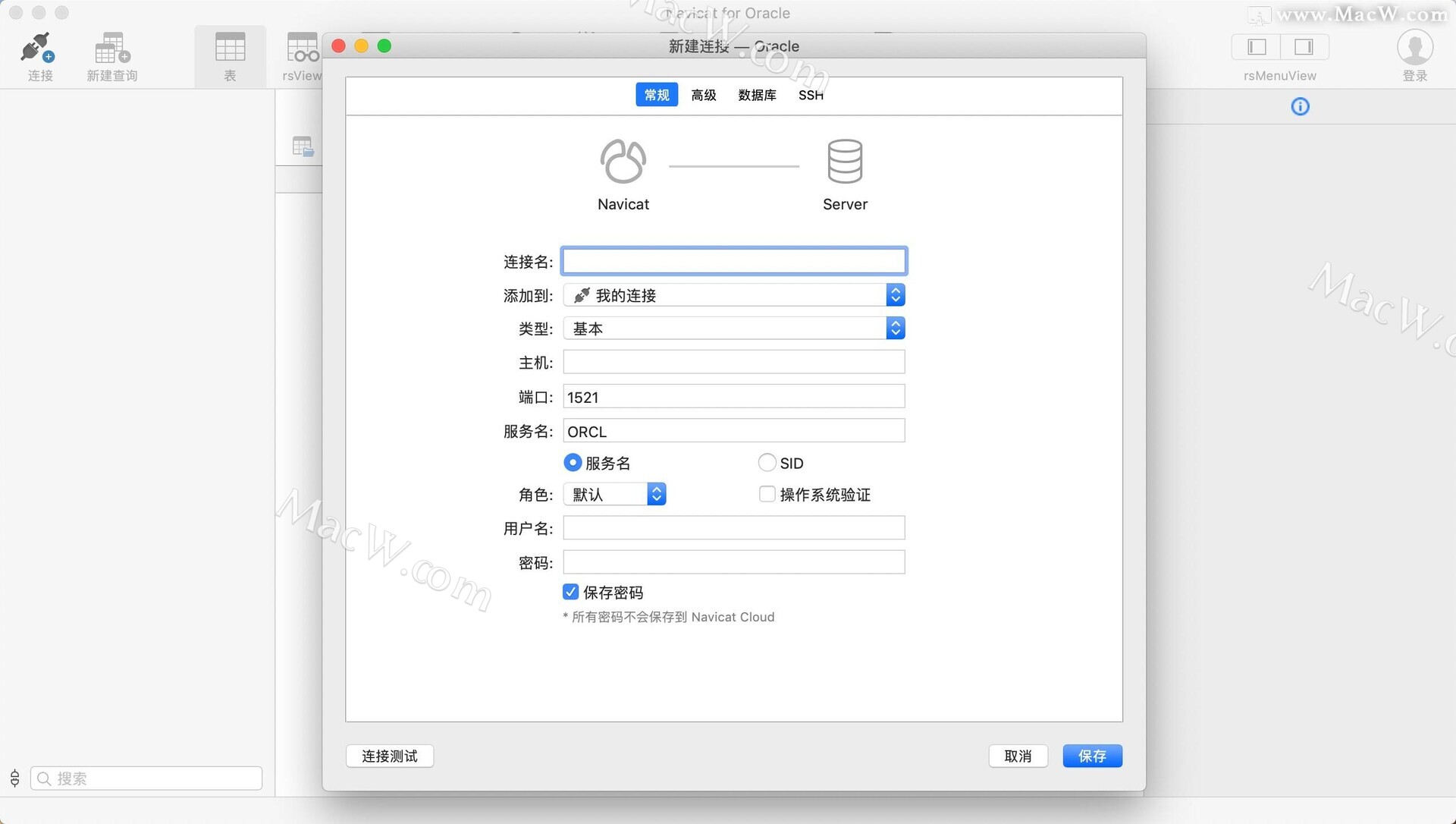Screen dimensions: 1456x824
Task: Open 添加到 我的连接 dropdown
Action: tap(733, 295)
